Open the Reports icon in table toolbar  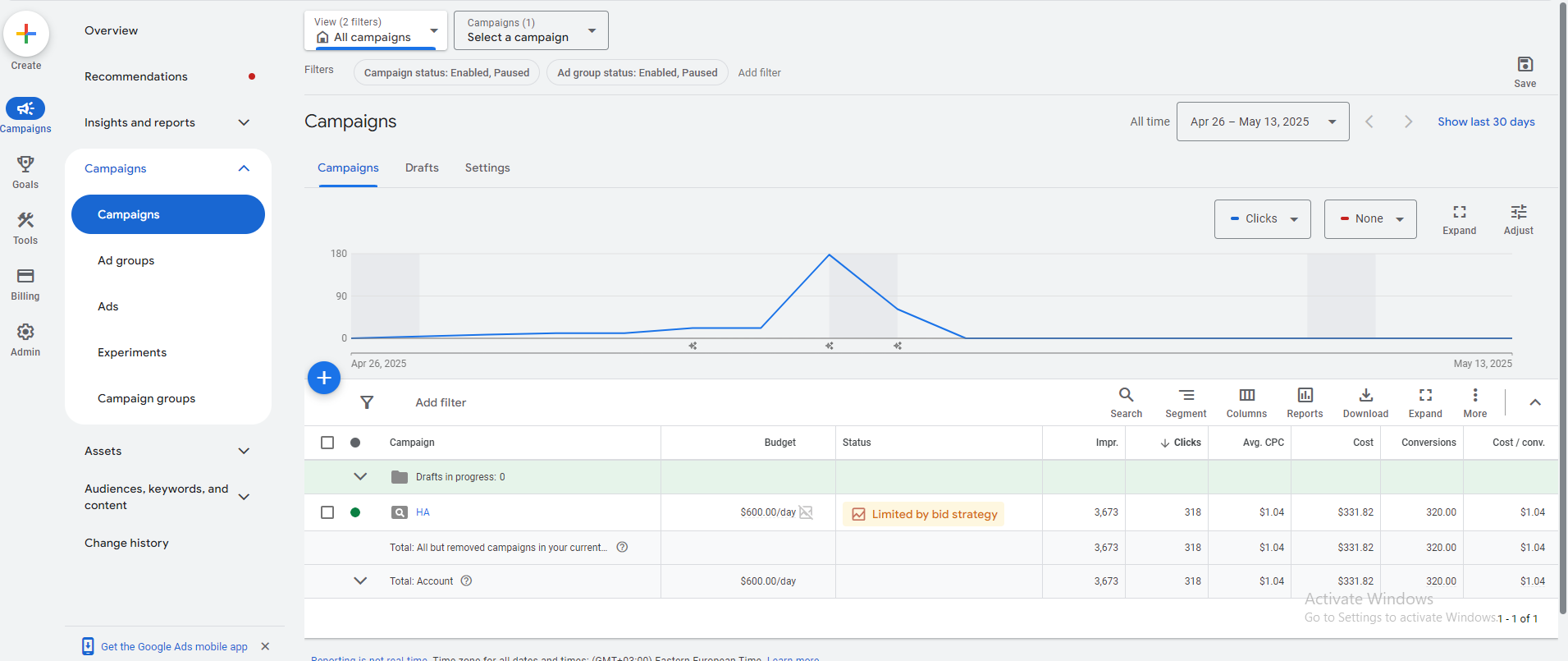tap(1305, 395)
